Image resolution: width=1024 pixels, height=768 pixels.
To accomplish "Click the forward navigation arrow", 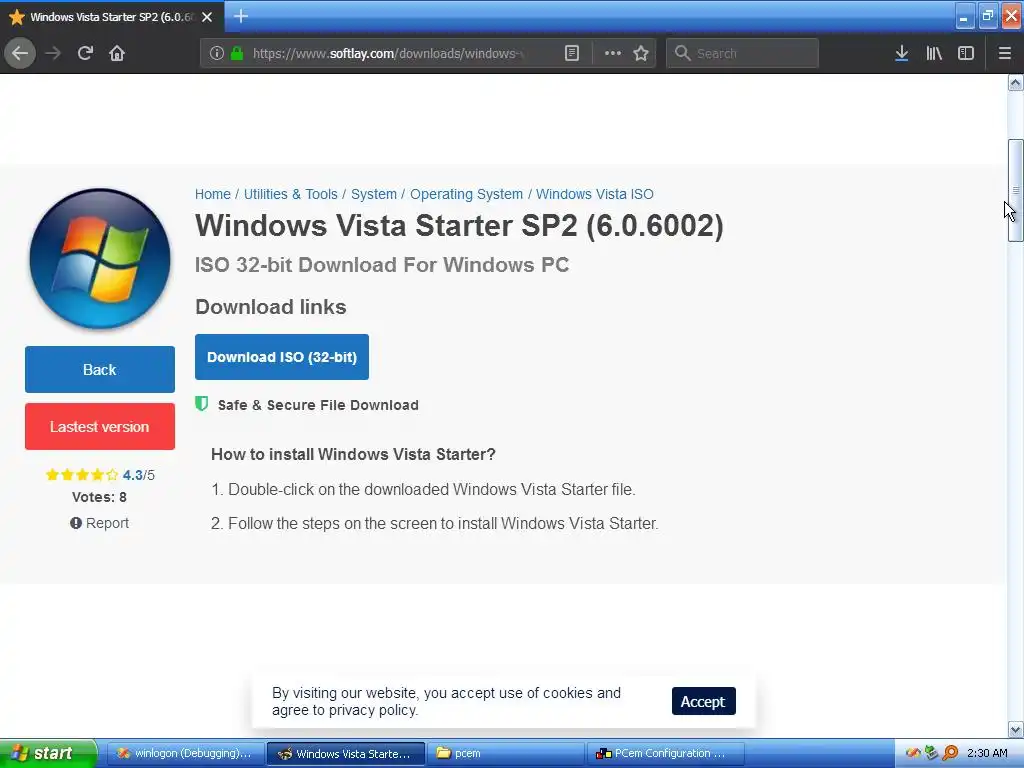I will point(53,54).
